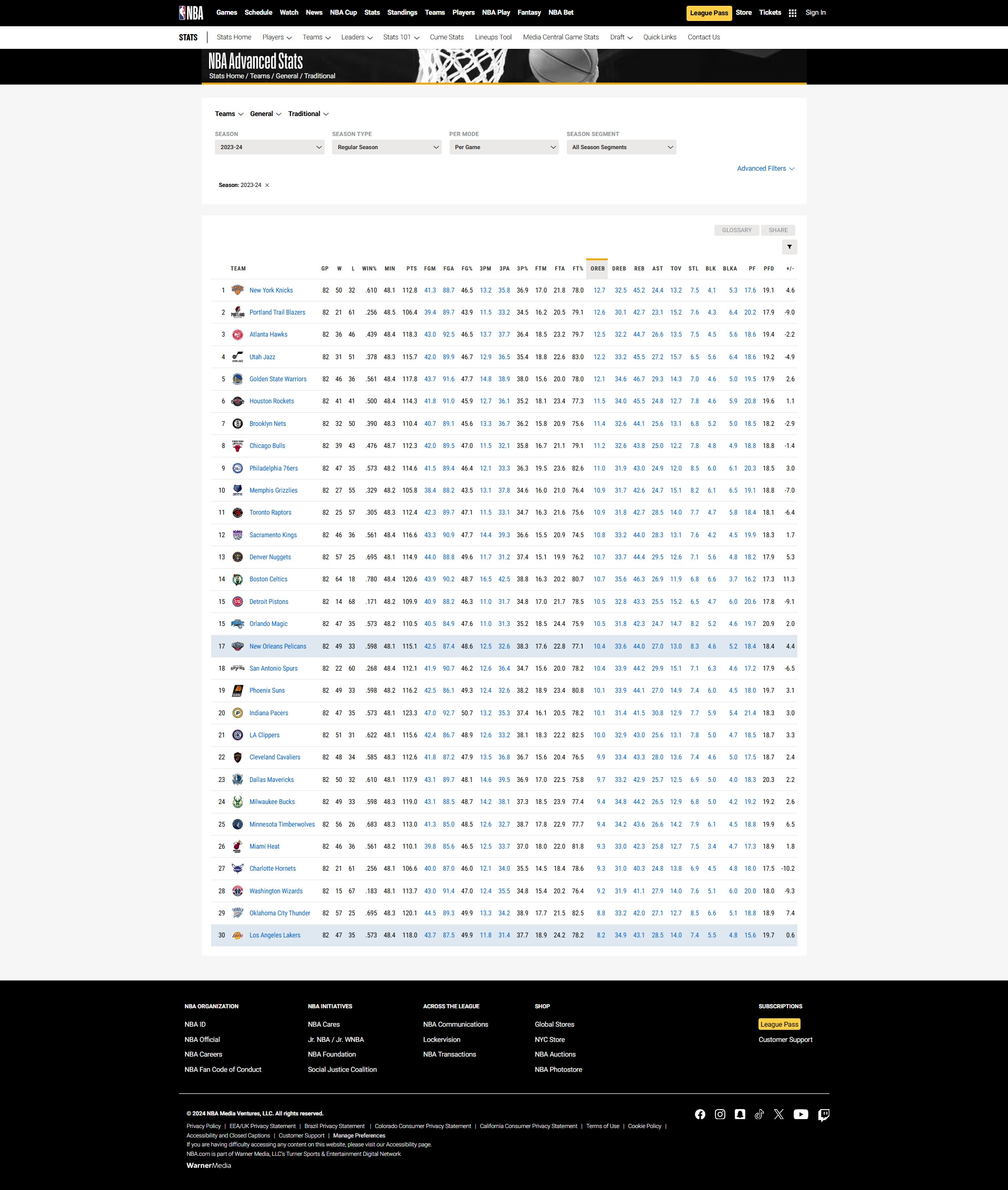Viewport: 1008px width, 1190px height.
Task: Click the Toronto Raptors team logo
Action: tap(238, 513)
